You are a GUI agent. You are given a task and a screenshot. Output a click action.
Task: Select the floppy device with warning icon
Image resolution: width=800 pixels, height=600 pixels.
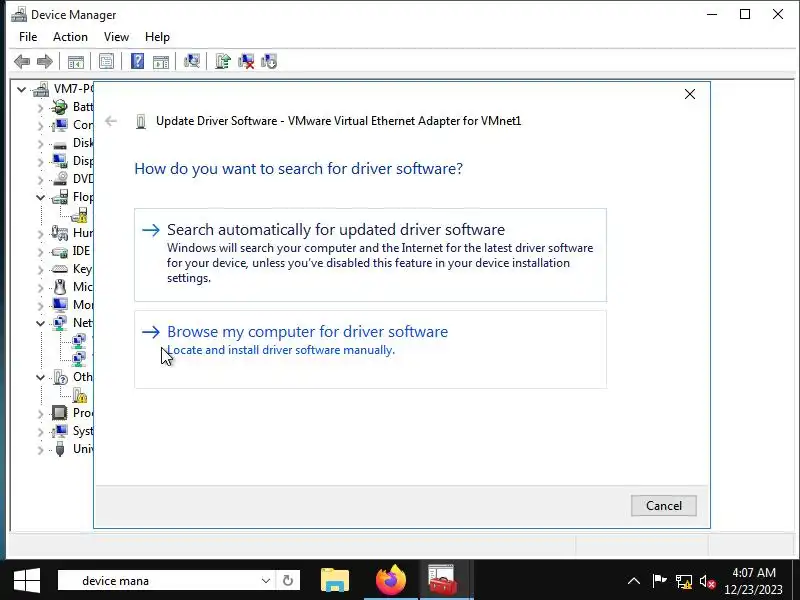(x=79, y=215)
